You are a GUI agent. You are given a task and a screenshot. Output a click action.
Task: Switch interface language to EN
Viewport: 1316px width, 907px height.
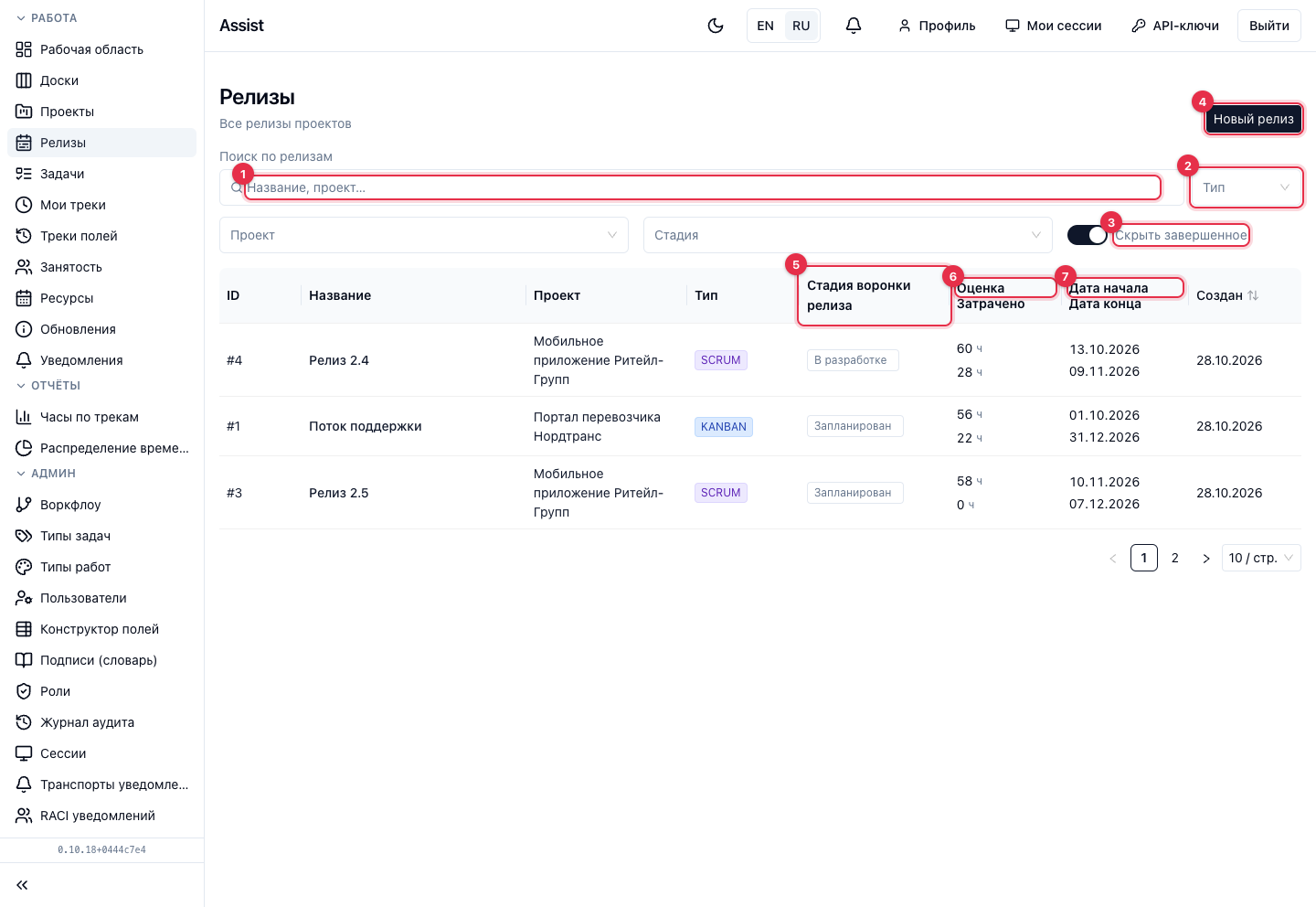click(766, 26)
